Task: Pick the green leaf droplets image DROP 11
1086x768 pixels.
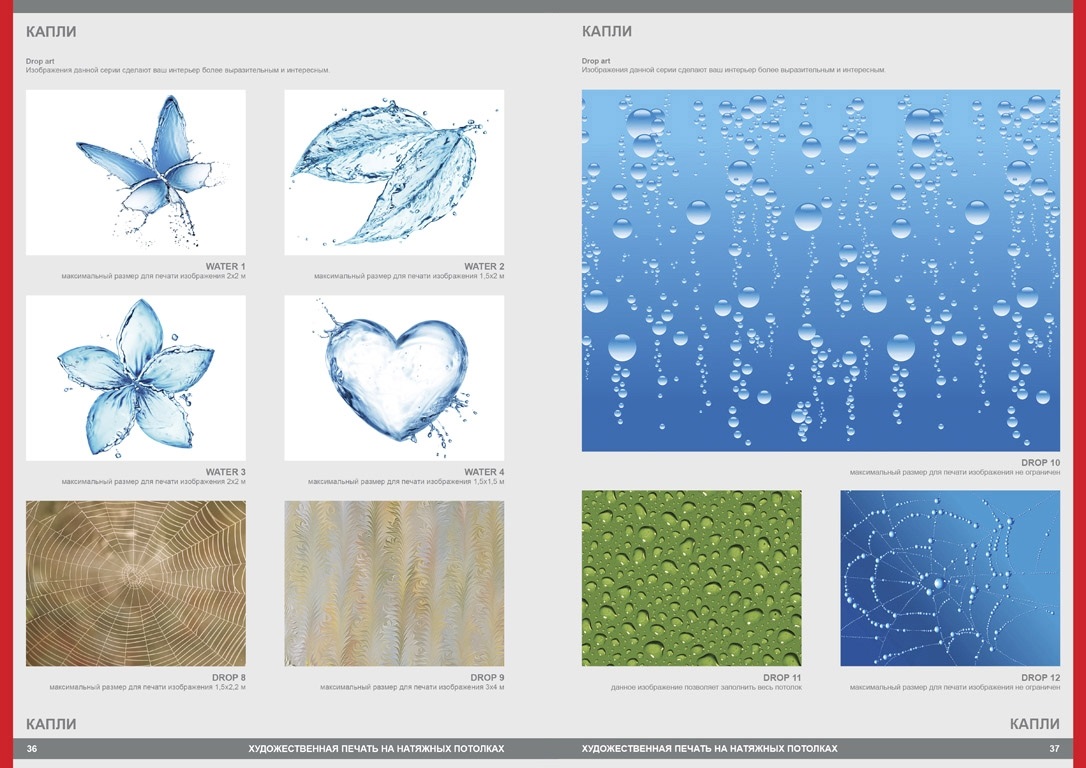Action: (691, 578)
